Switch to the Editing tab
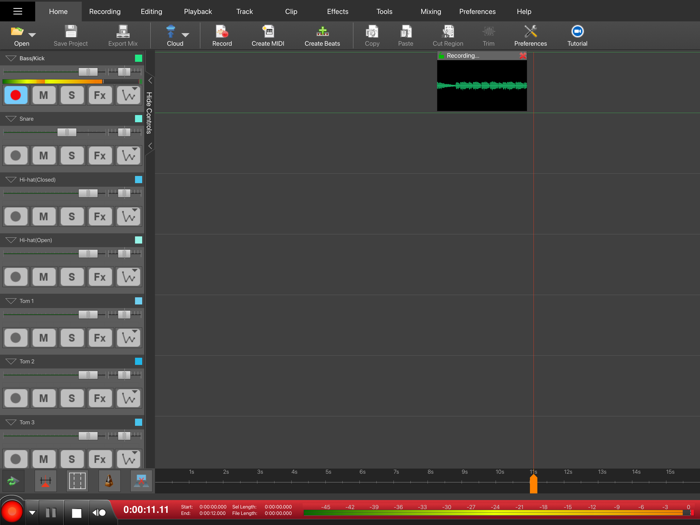Image resolution: width=700 pixels, height=525 pixels. (x=151, y=12)
